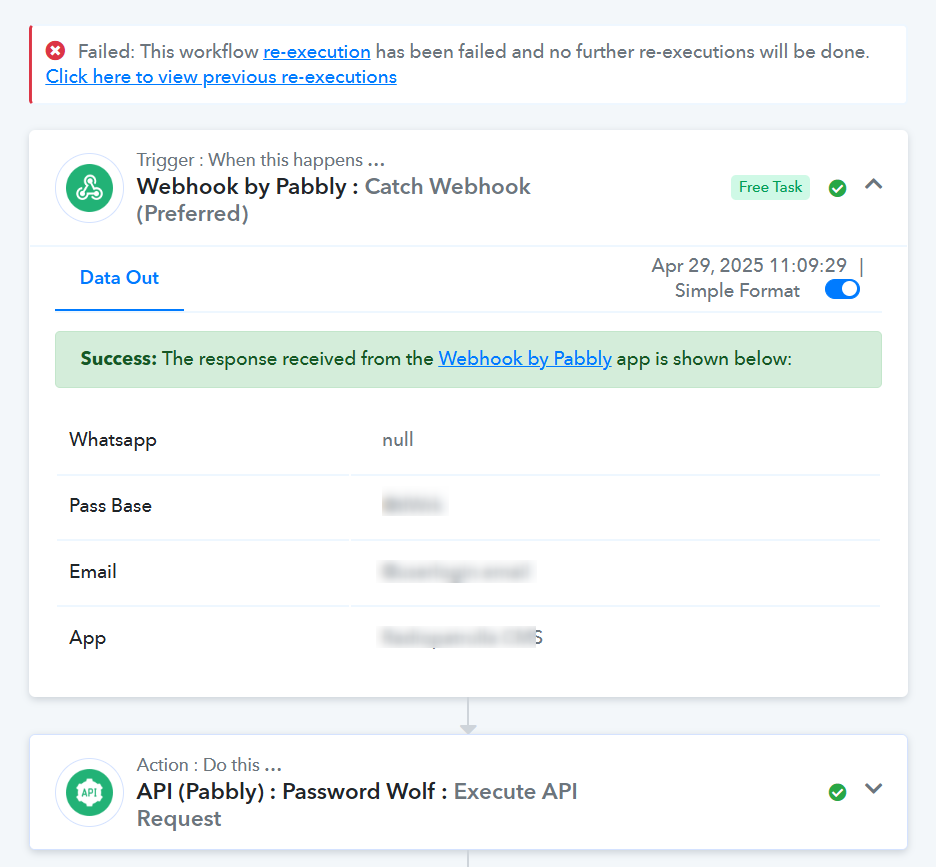Click the Webhook by Pabbly trigger icon
The width and height of the screenshot is (936, 867).
90,188
